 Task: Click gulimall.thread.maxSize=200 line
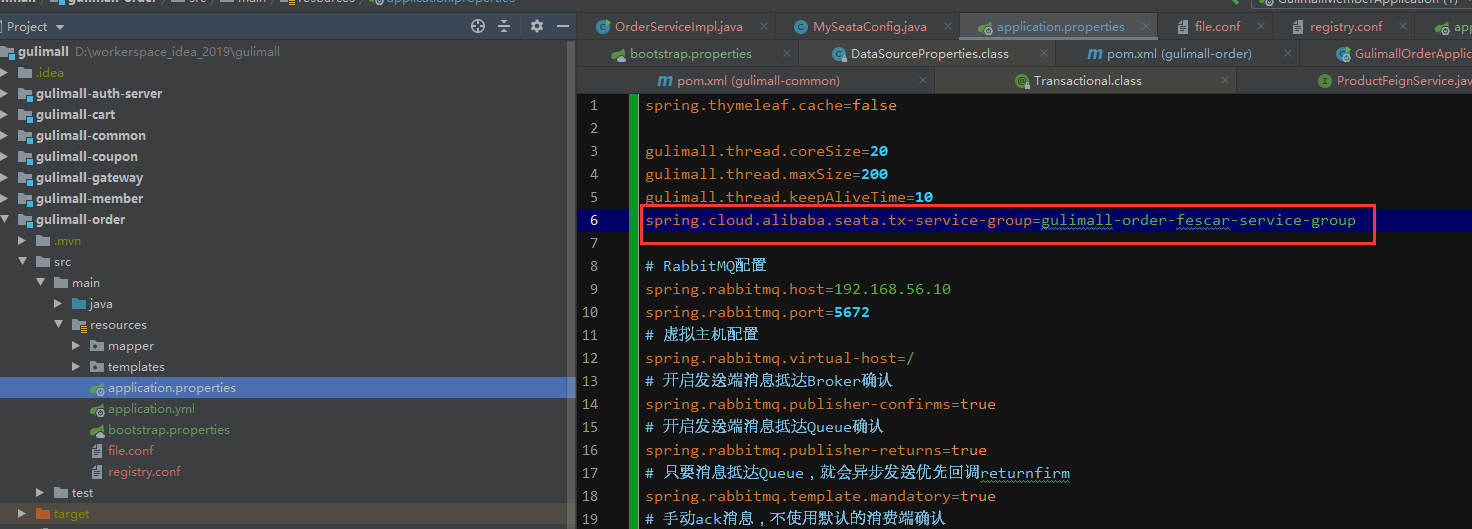[766, 174]
